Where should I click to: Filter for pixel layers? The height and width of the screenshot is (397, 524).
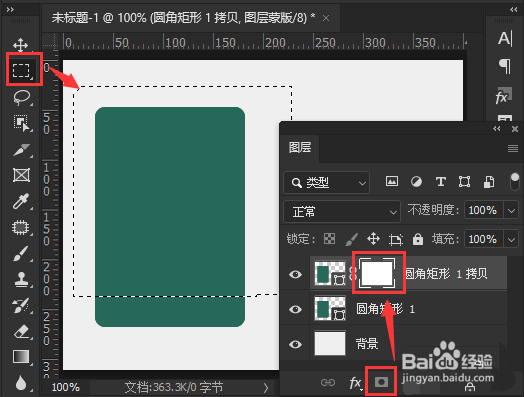392,181
